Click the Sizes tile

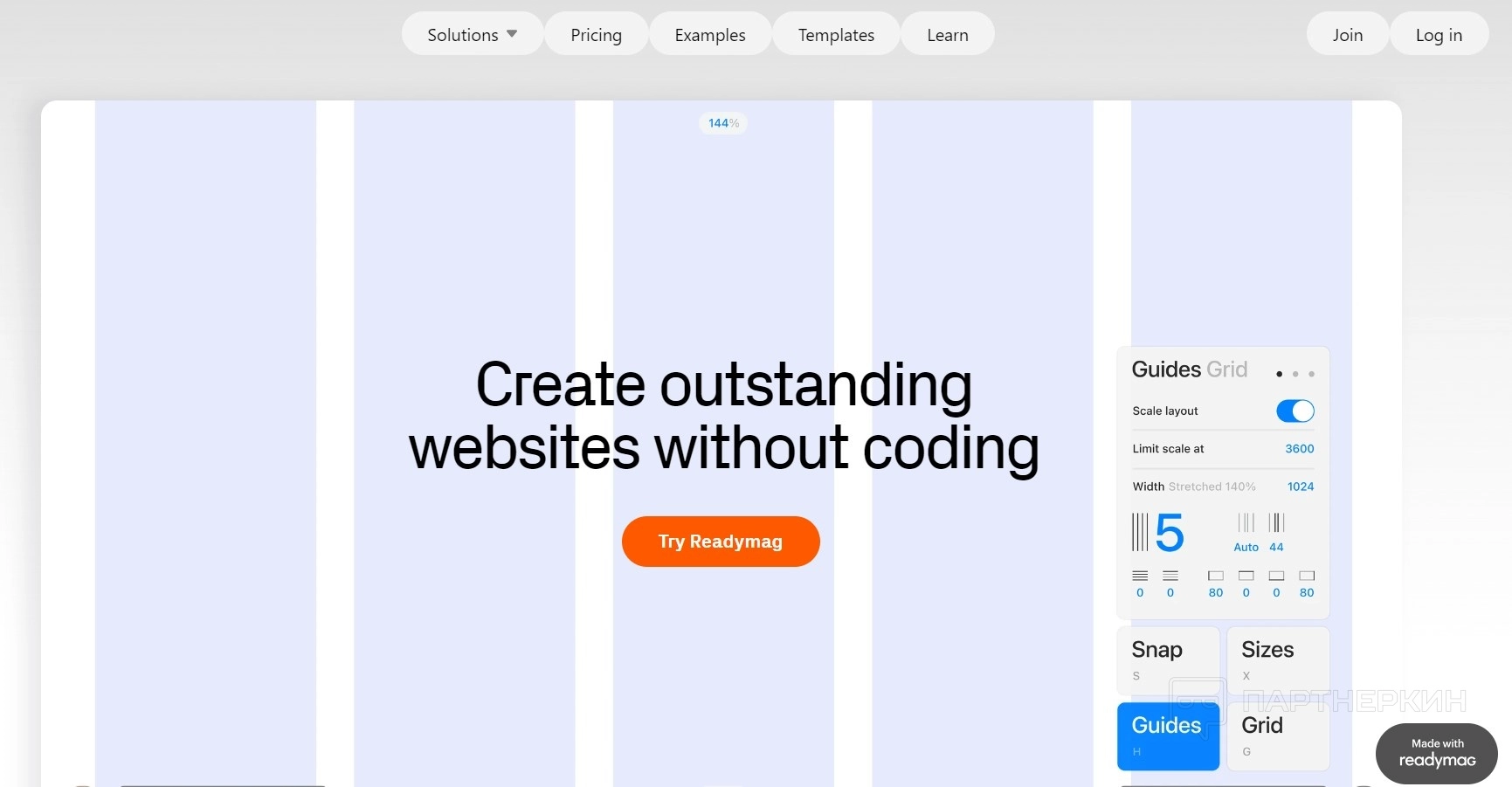[x=1278, y=661]
